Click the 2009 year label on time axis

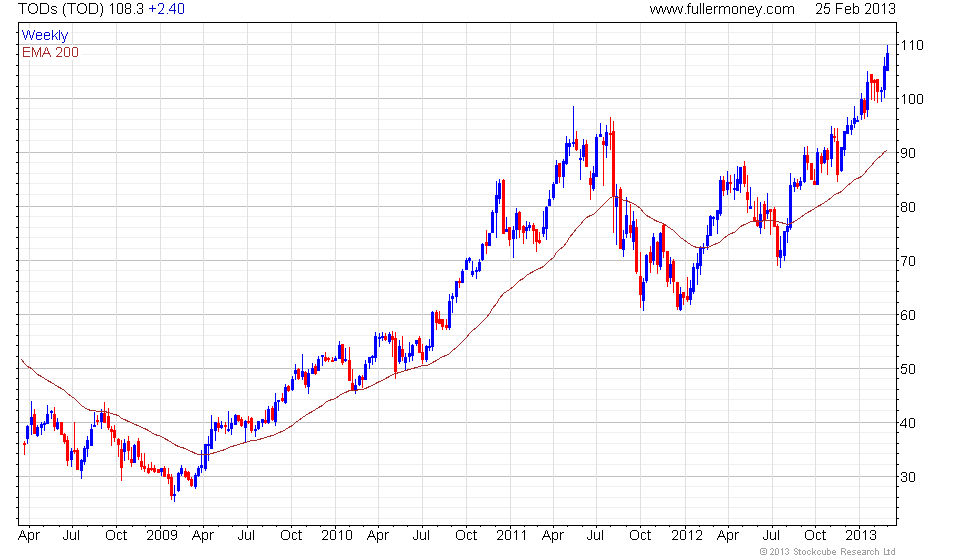coord(162,536)
